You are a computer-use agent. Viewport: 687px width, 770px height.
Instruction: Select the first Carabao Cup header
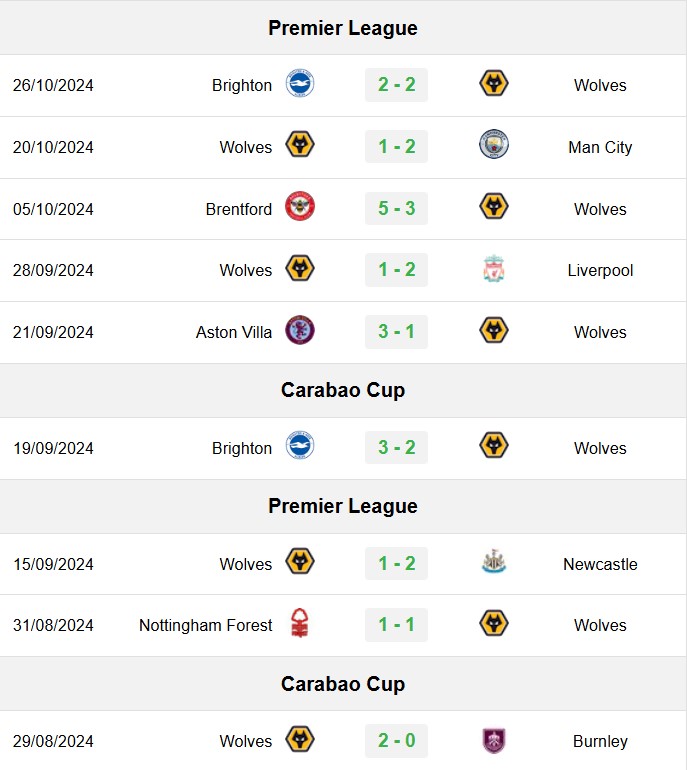(343, 390)
